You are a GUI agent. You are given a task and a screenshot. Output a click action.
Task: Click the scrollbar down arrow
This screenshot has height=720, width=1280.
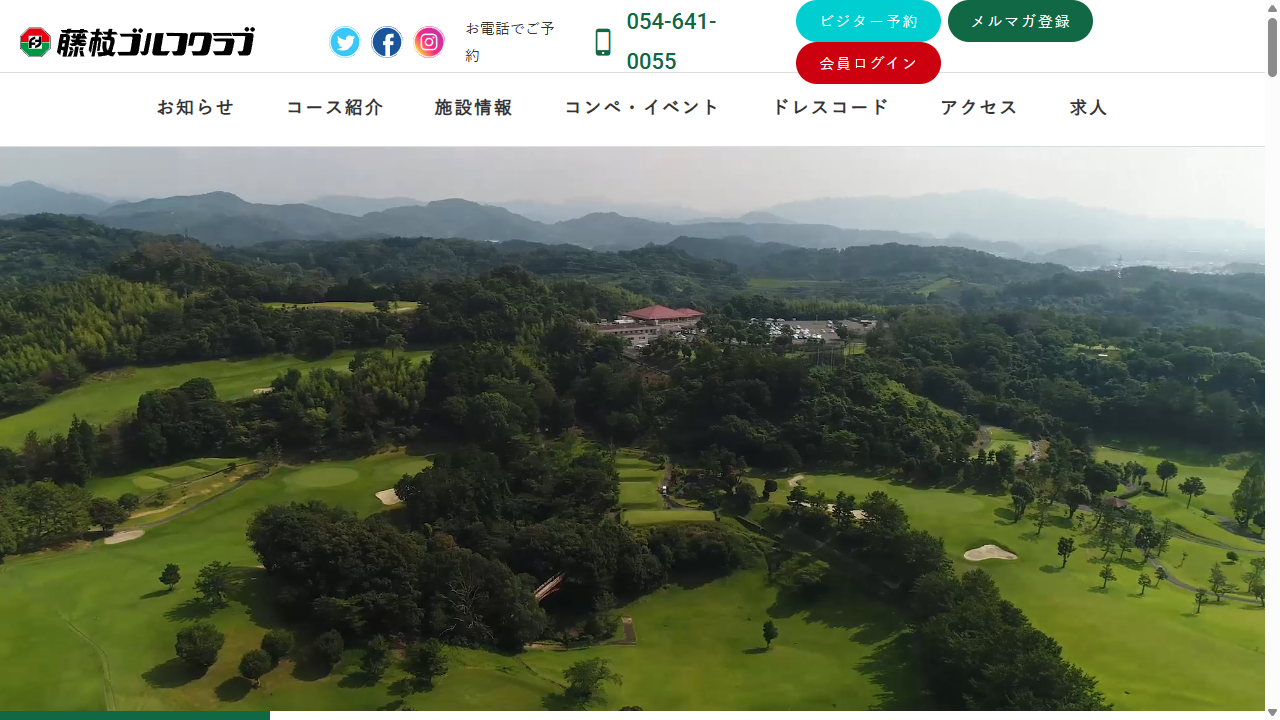pyautogui.click(x=1272, y=712)
